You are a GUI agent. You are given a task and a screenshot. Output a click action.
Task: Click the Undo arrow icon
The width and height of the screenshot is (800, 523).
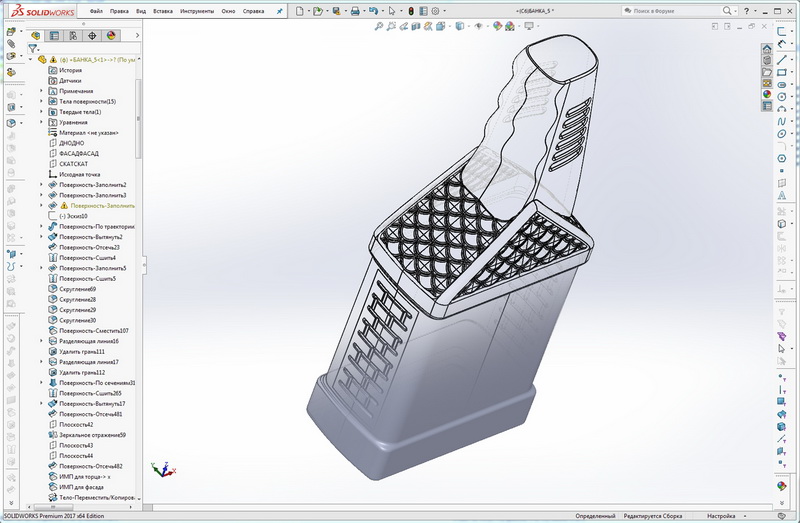373,11
